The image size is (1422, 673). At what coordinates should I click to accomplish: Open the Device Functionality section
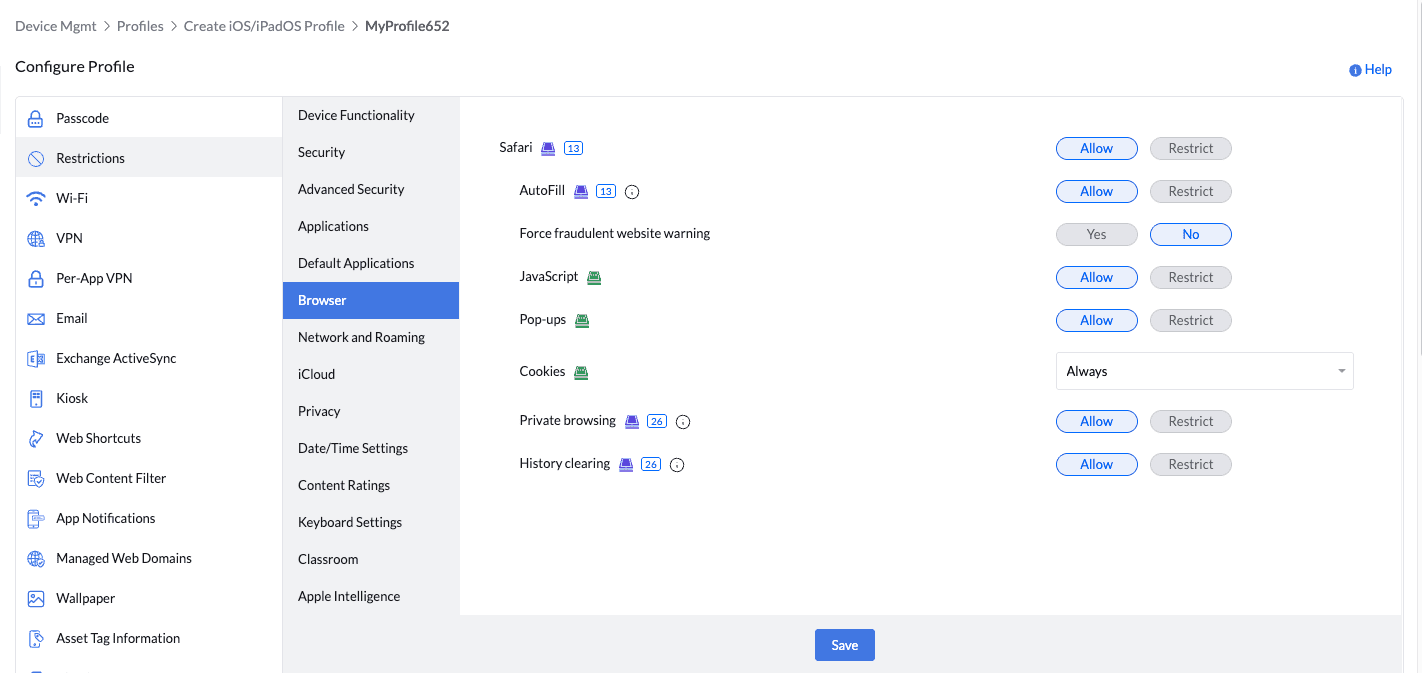coord(371,115)
